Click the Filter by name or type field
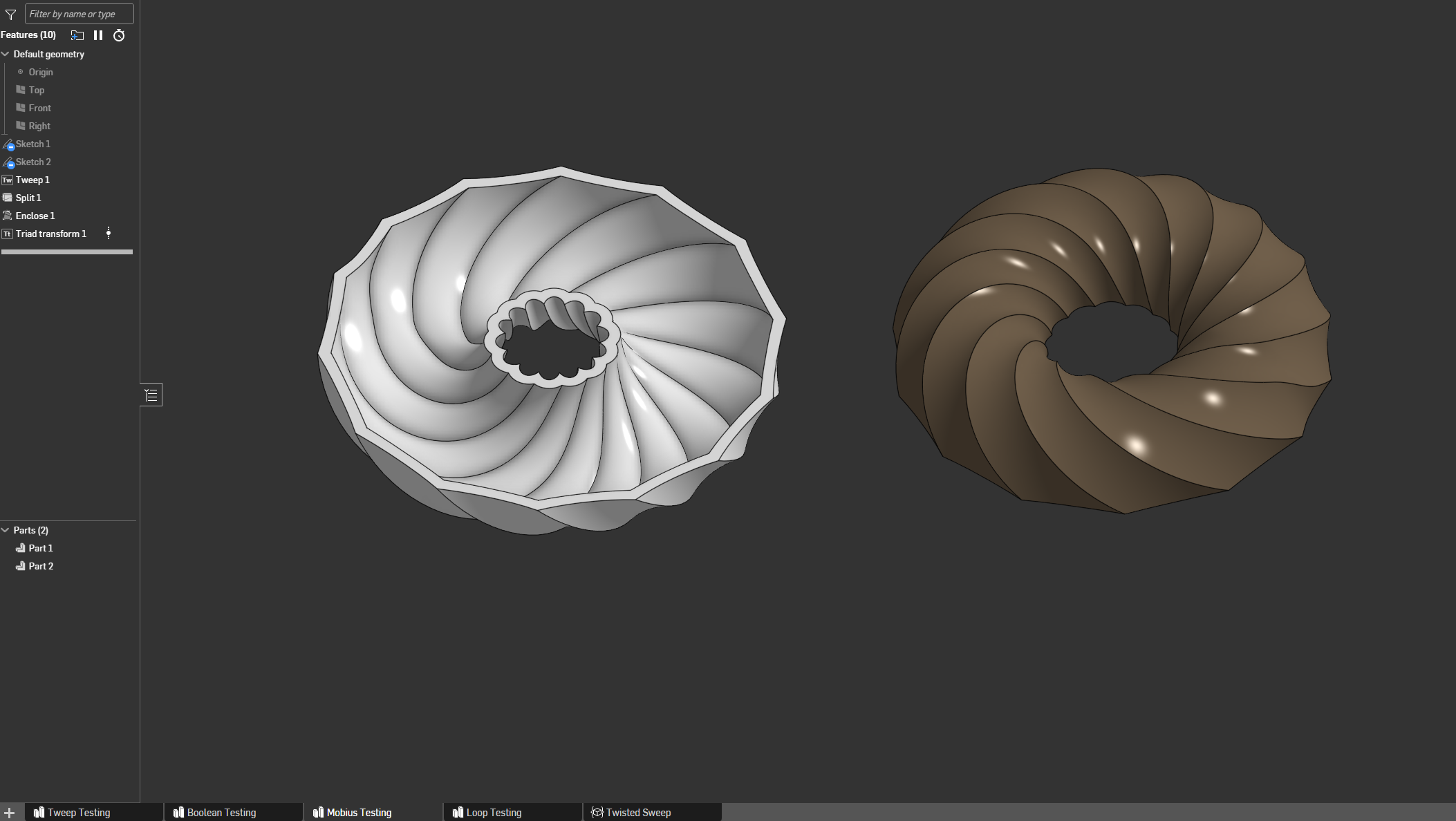Image resolution: width=1456 pixels, height=821 pixels. (79, 14)
